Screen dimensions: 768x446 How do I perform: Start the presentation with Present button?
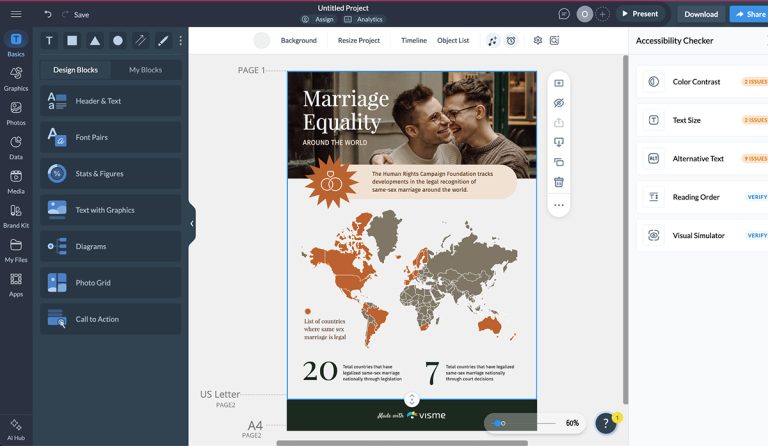pos(639,14)
